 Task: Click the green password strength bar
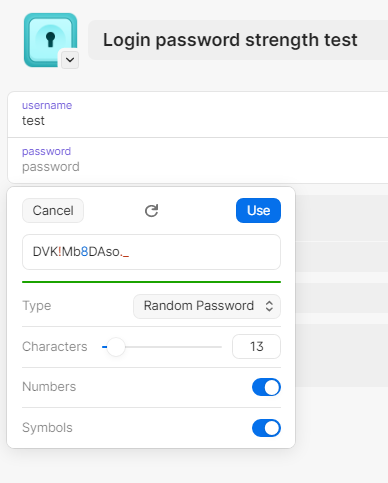coord(151,282)
